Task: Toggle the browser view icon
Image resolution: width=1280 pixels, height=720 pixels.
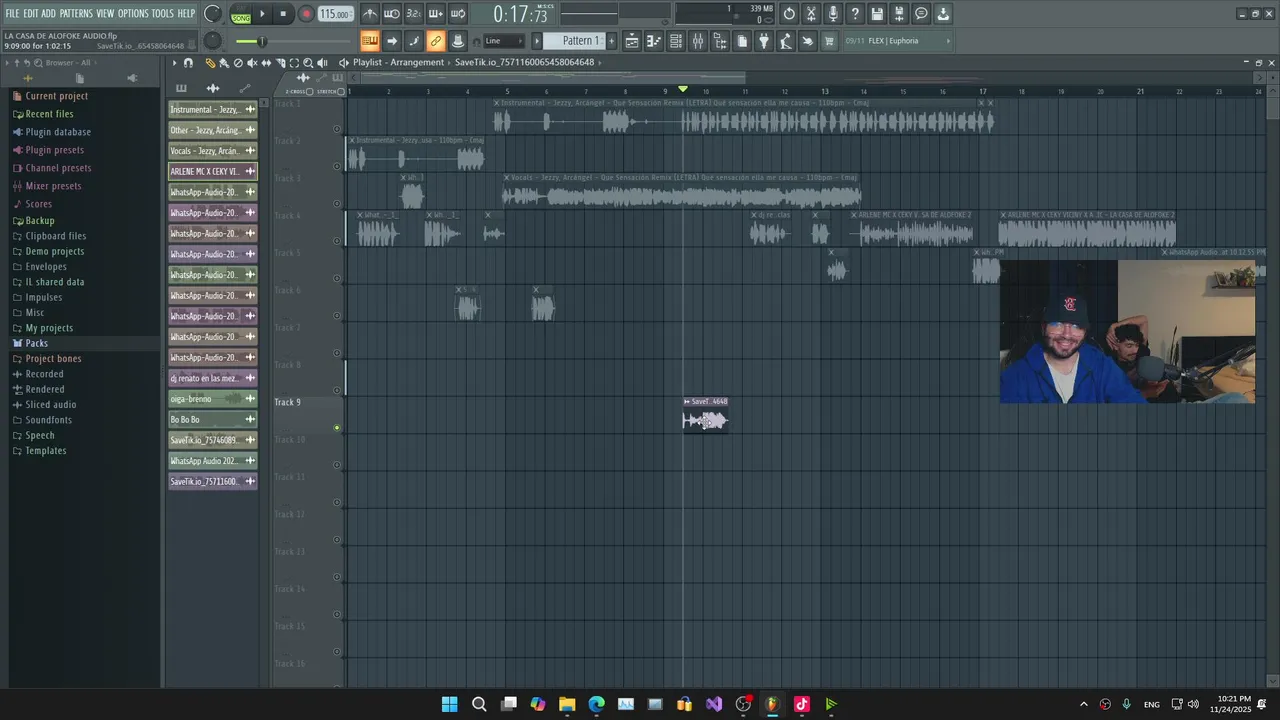Action: point(720,41)
